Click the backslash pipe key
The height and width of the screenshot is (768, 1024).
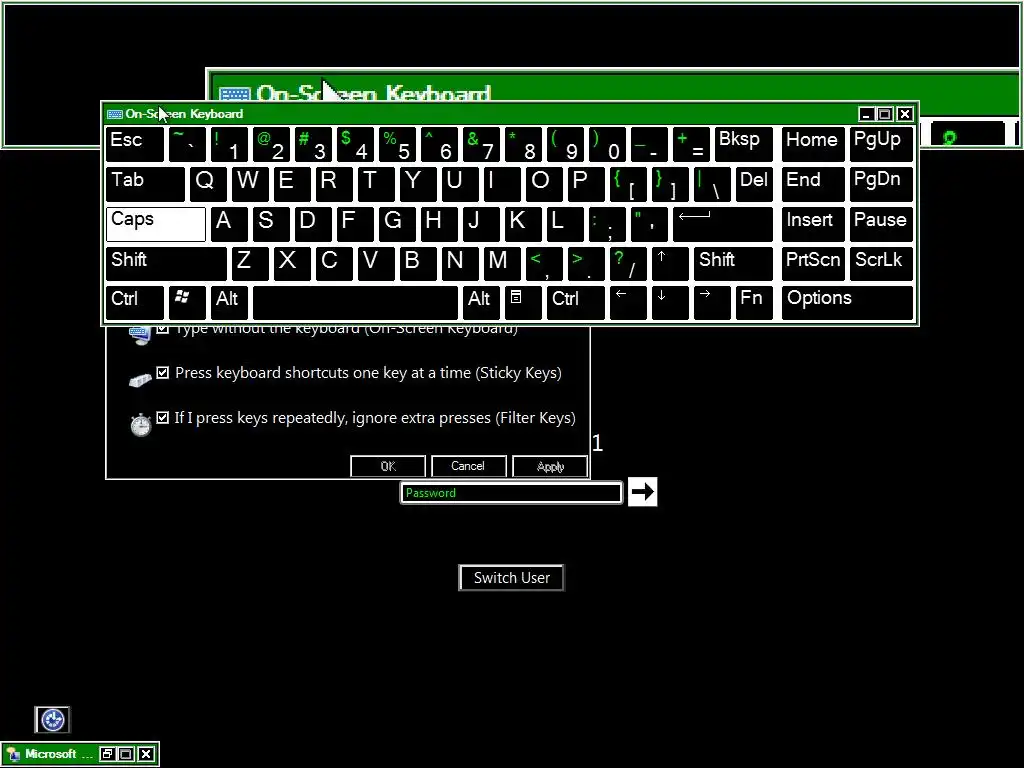(712, 184)
